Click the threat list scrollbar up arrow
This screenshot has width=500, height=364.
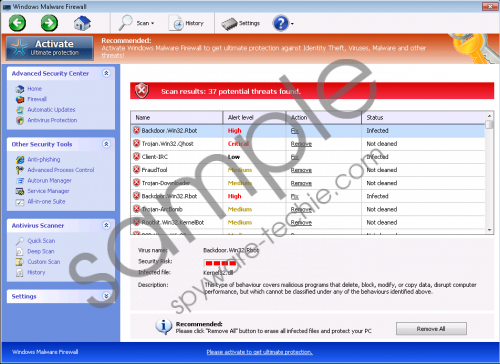pos(489,116)
